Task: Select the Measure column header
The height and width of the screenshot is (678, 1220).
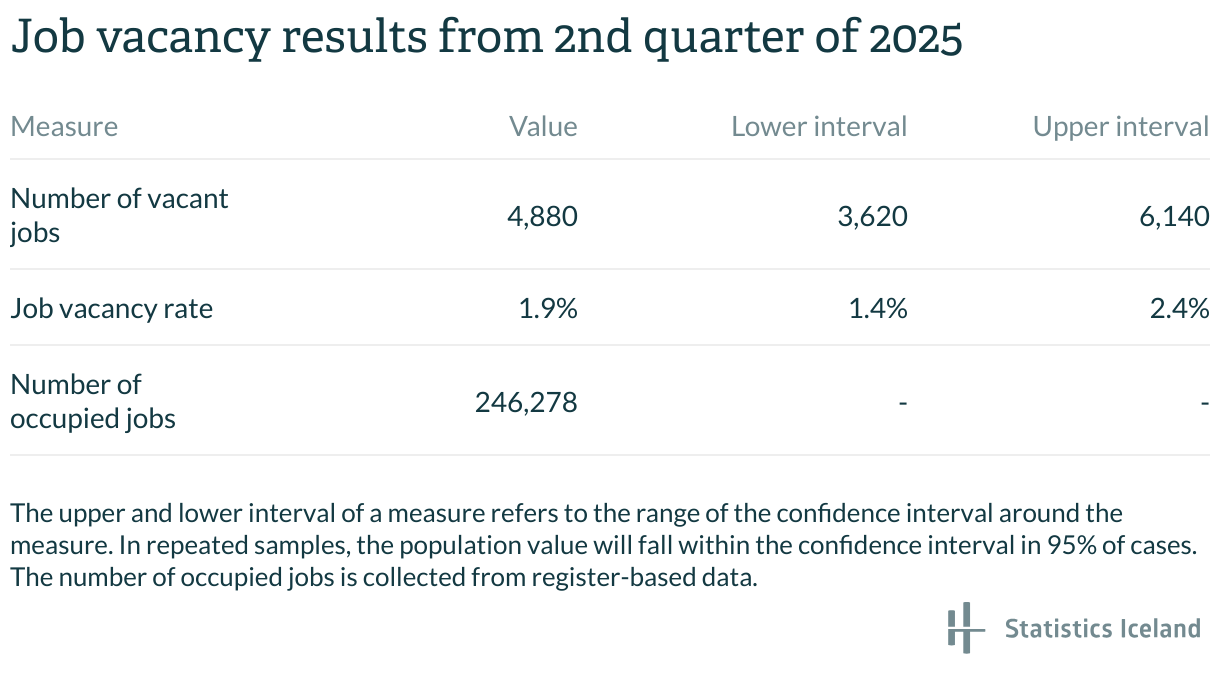Action: pyautogui.click(x=64, y=126)
